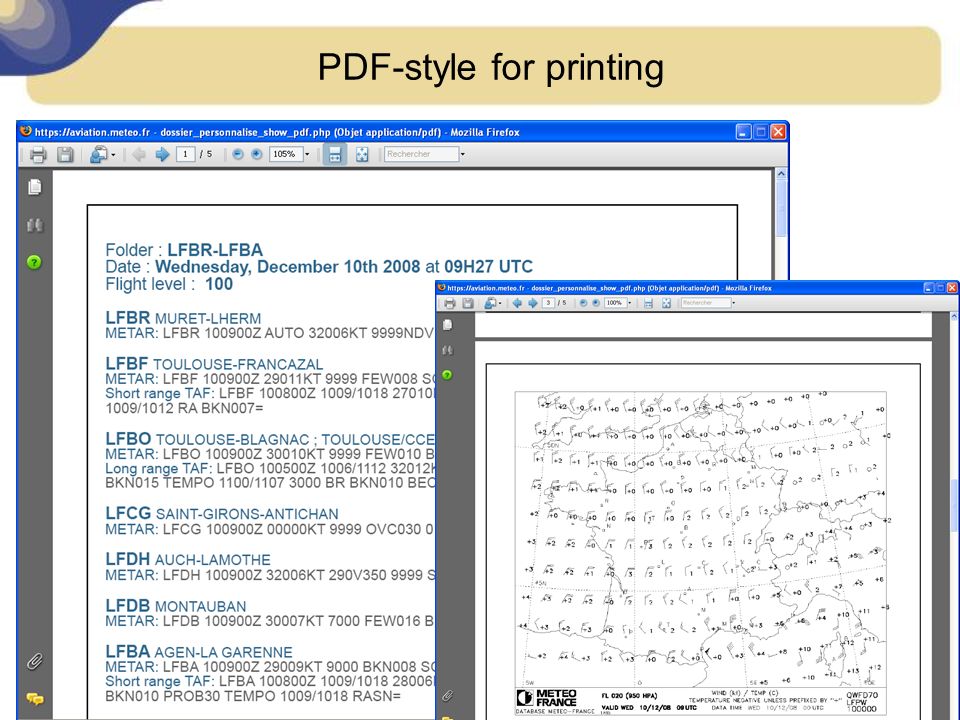Open Attachments paperclip panel in back window
This screenshot has width=960, height=720.
click(x=35, y=661)
